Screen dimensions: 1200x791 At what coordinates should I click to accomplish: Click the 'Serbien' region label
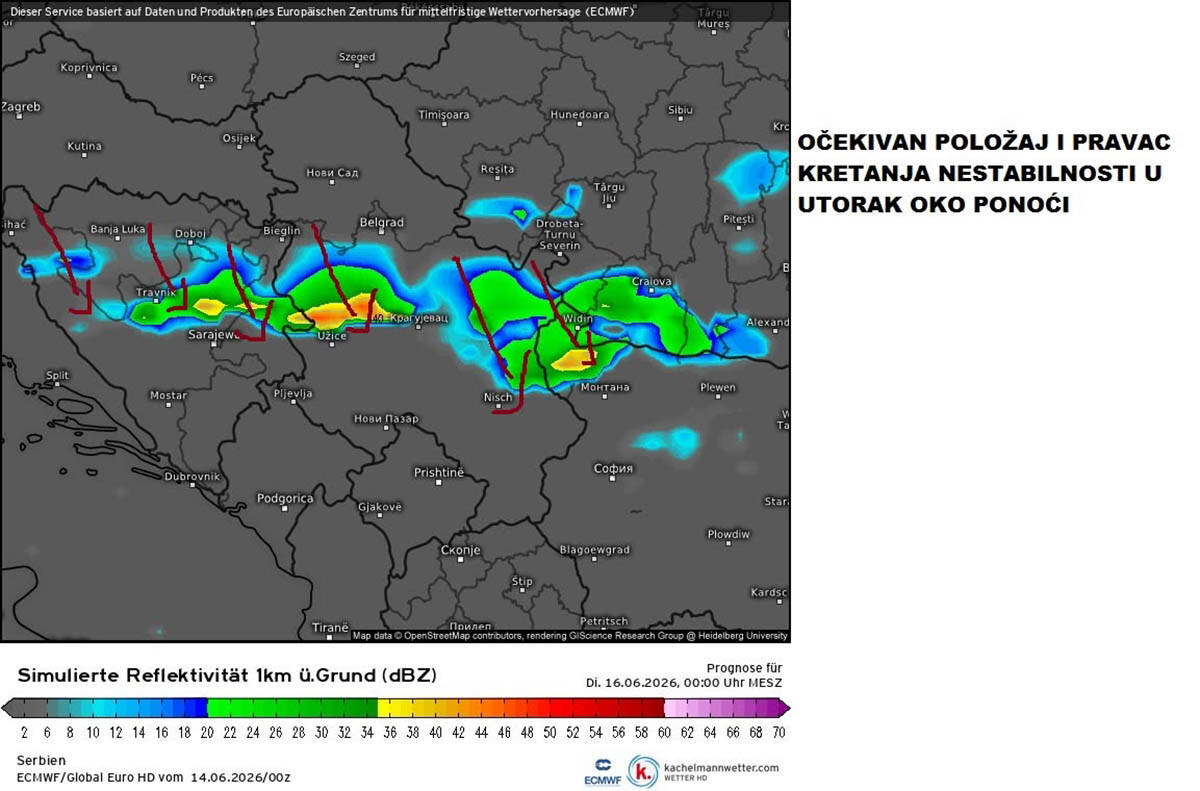(39, 761)
